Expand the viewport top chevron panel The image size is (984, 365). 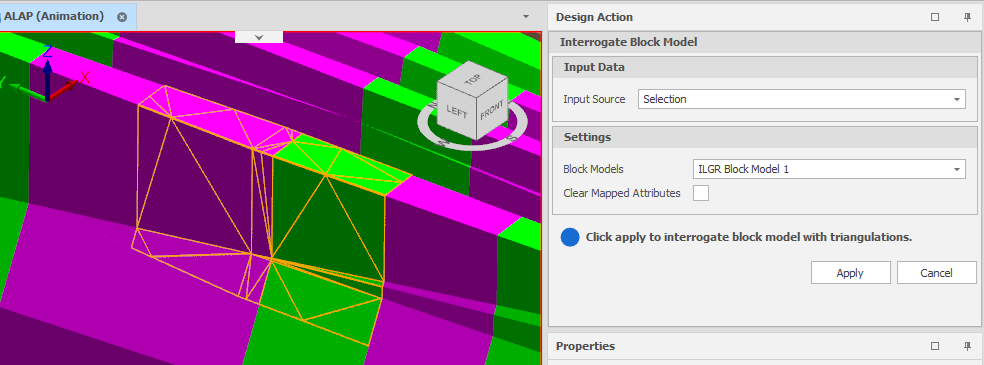point(259,37)
